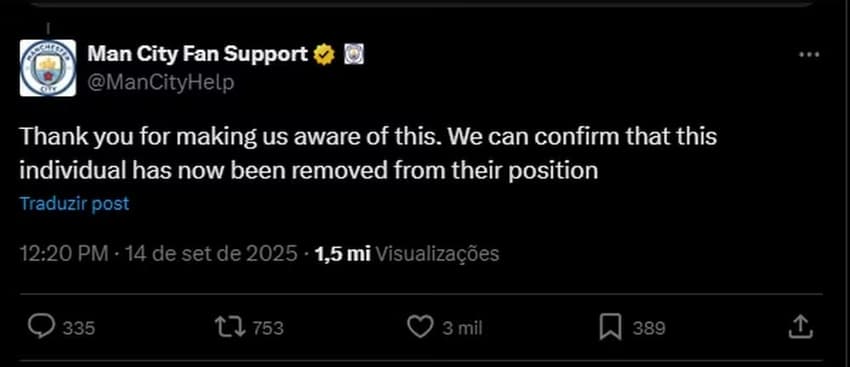
Task: Click the 335 replies count
Action: tap(79, 328)
